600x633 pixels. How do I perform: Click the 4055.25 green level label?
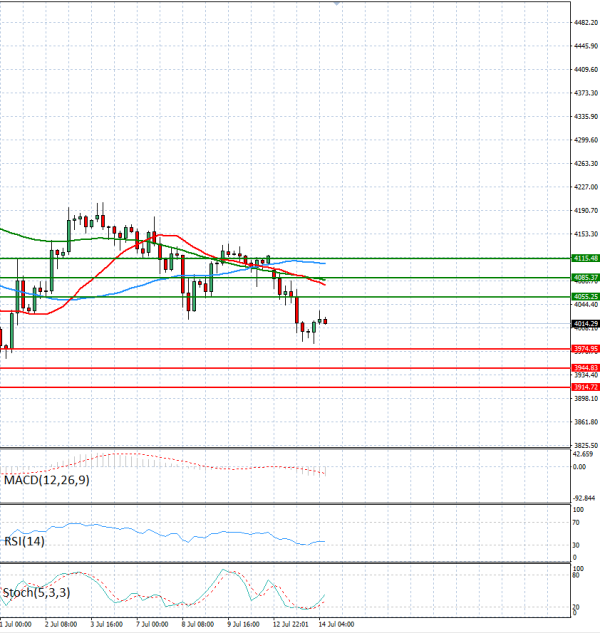586,296
